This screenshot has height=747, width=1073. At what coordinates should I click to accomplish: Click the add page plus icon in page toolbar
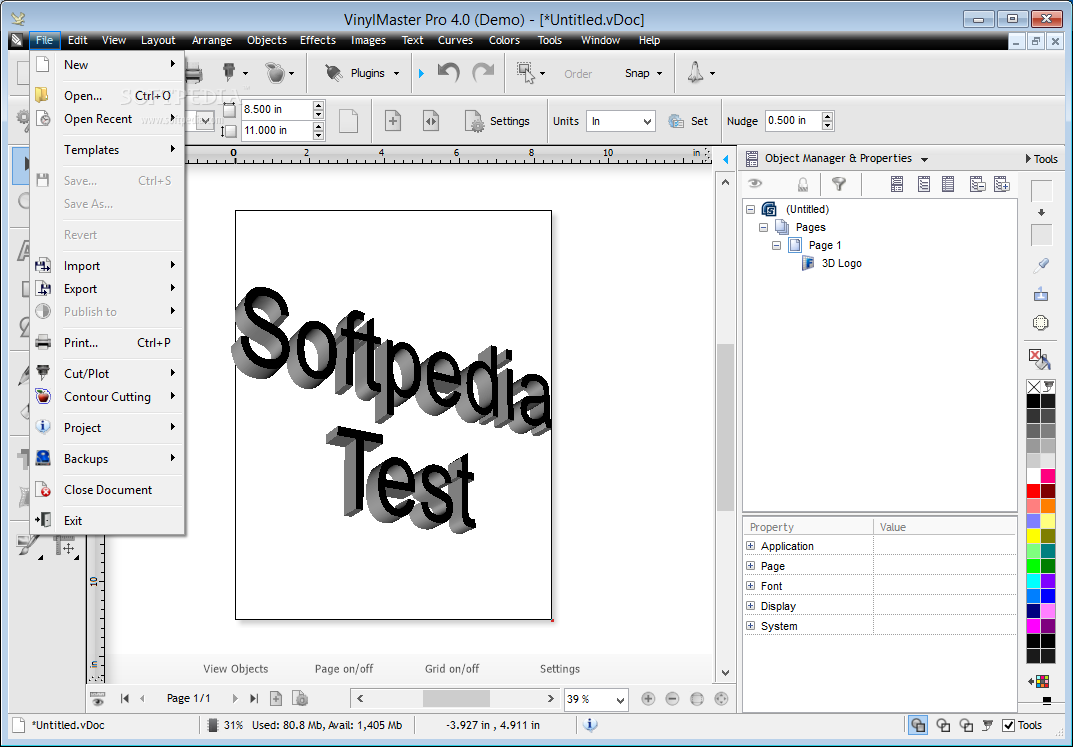click(x=393, y=121)
